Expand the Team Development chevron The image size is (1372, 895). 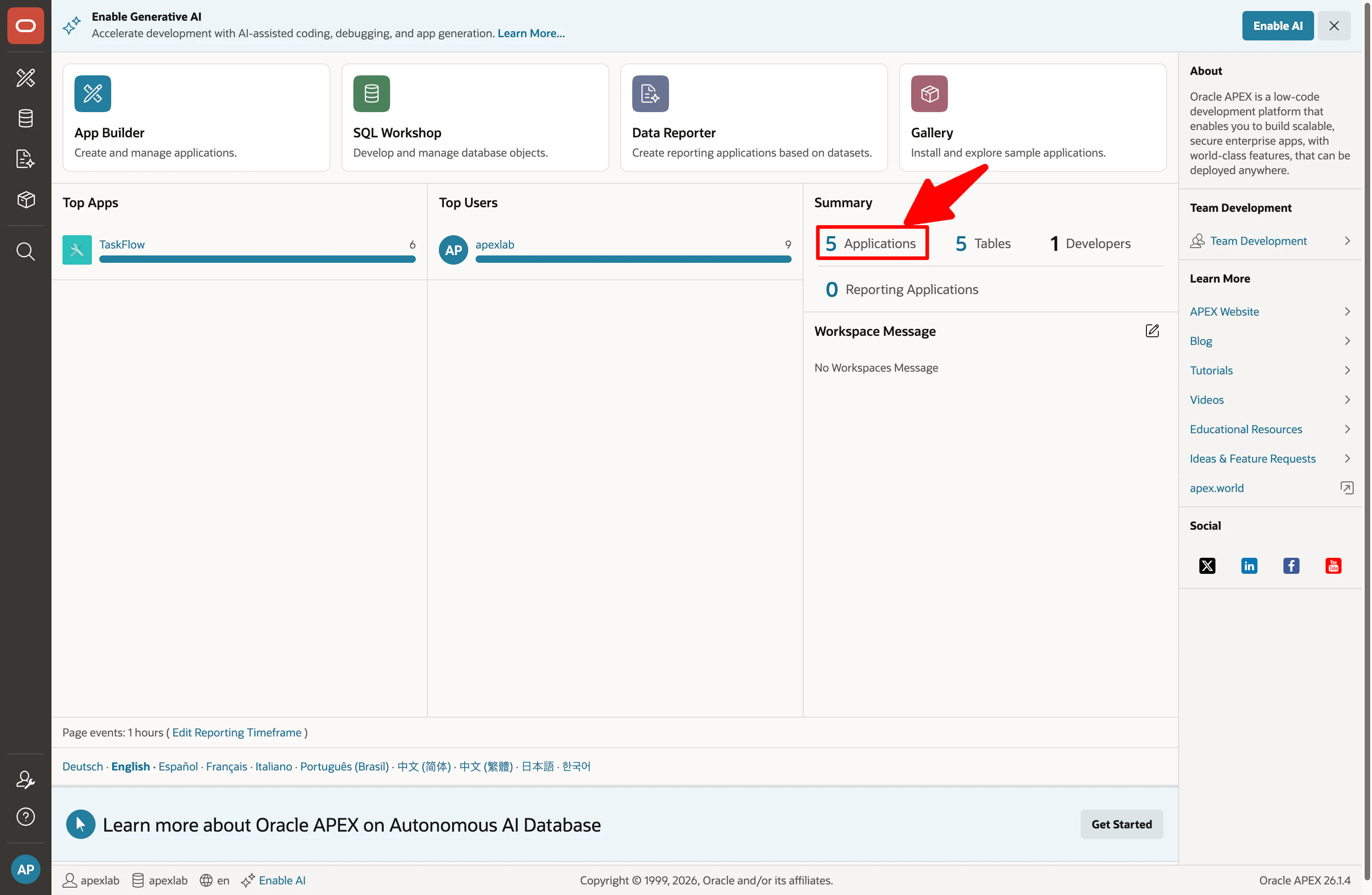1348,241
